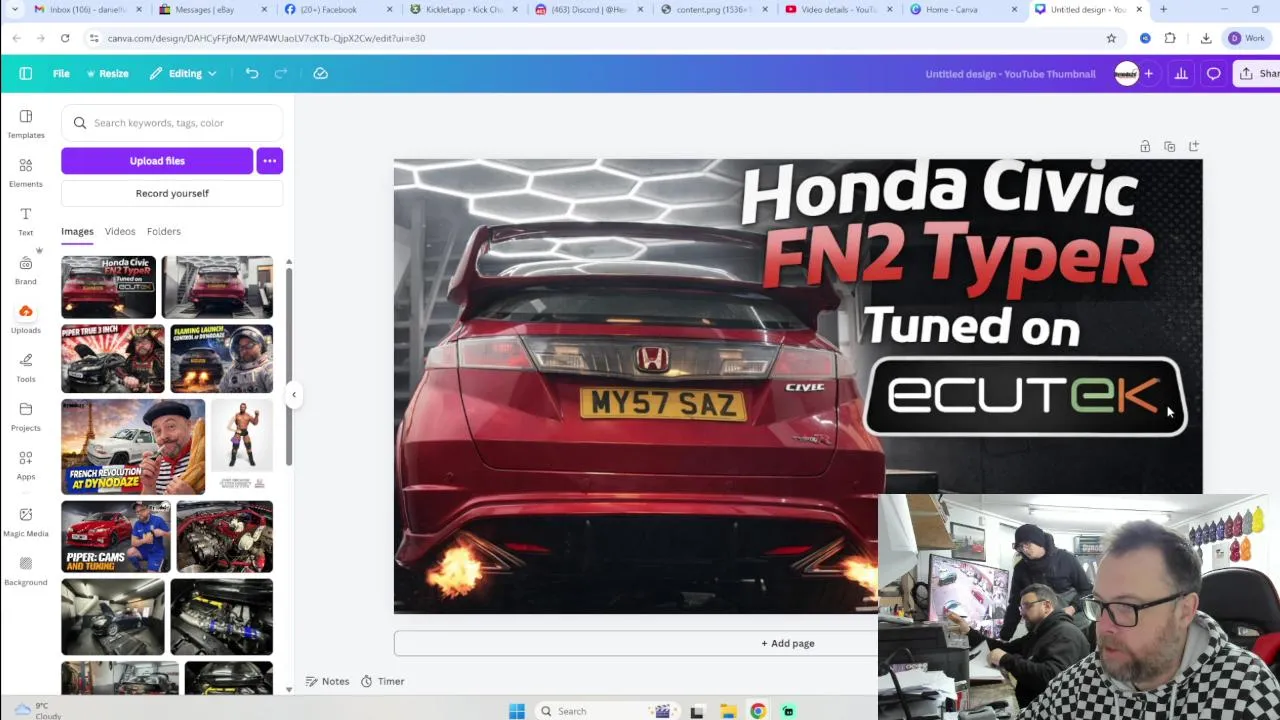
Task: Select the Piper True 3 Inch thumbnail
Action: tap(113, 358)
